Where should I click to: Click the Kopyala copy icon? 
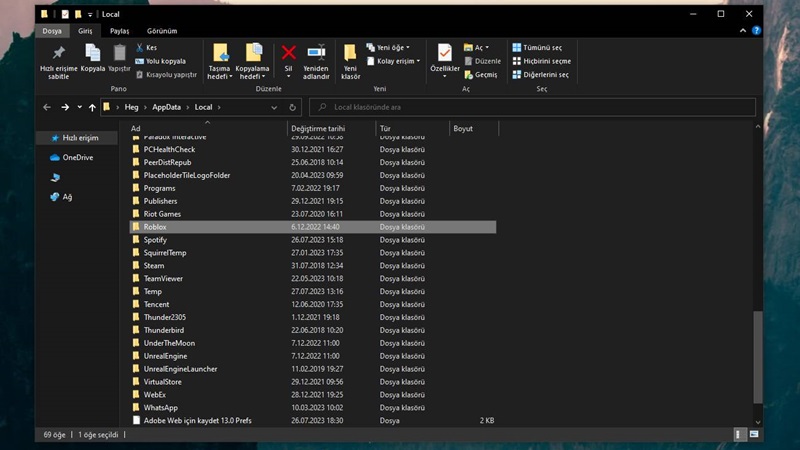[93, 58]
